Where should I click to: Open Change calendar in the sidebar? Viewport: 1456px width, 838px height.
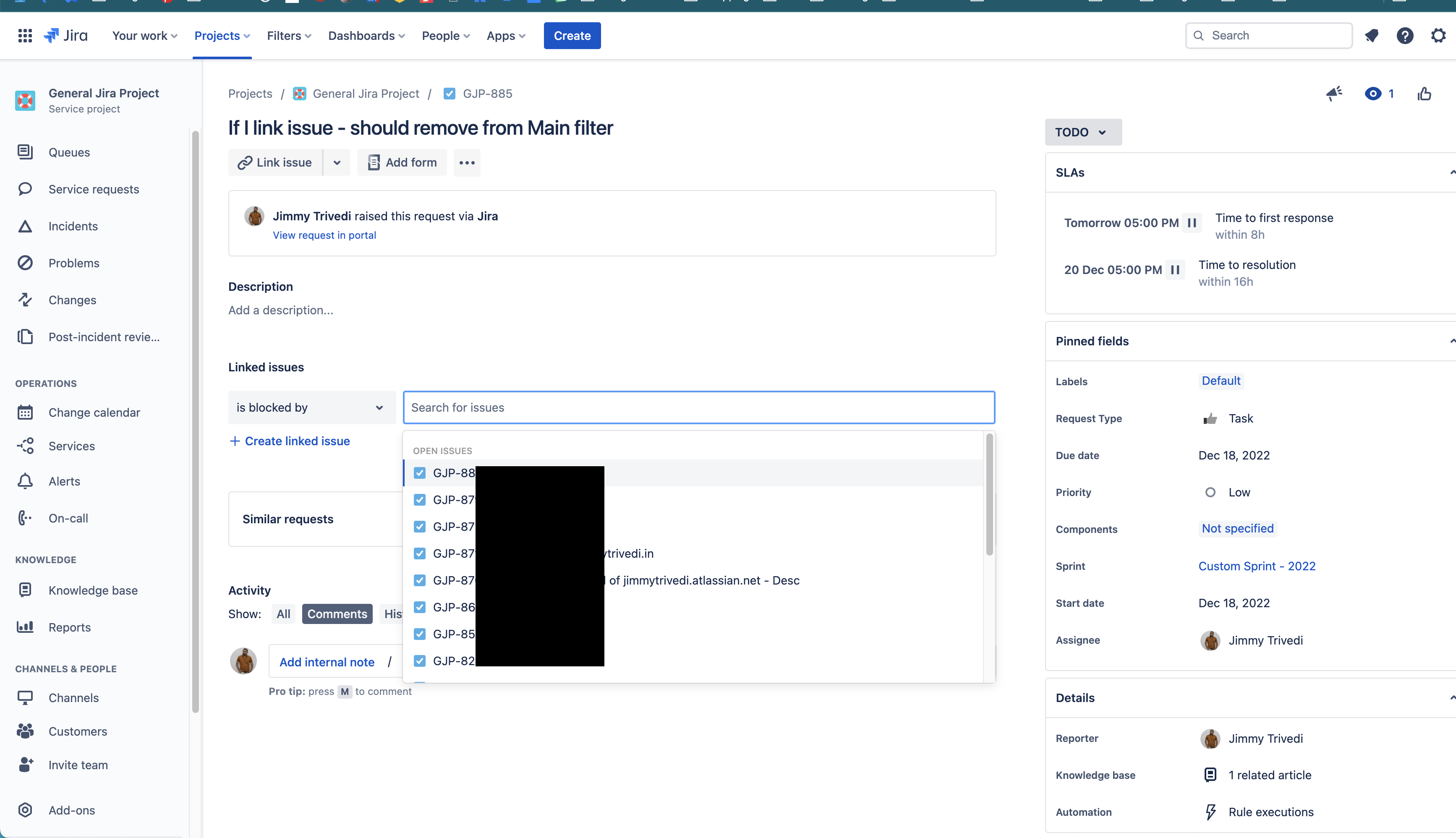pyautogui.click(x=94, y=412)
